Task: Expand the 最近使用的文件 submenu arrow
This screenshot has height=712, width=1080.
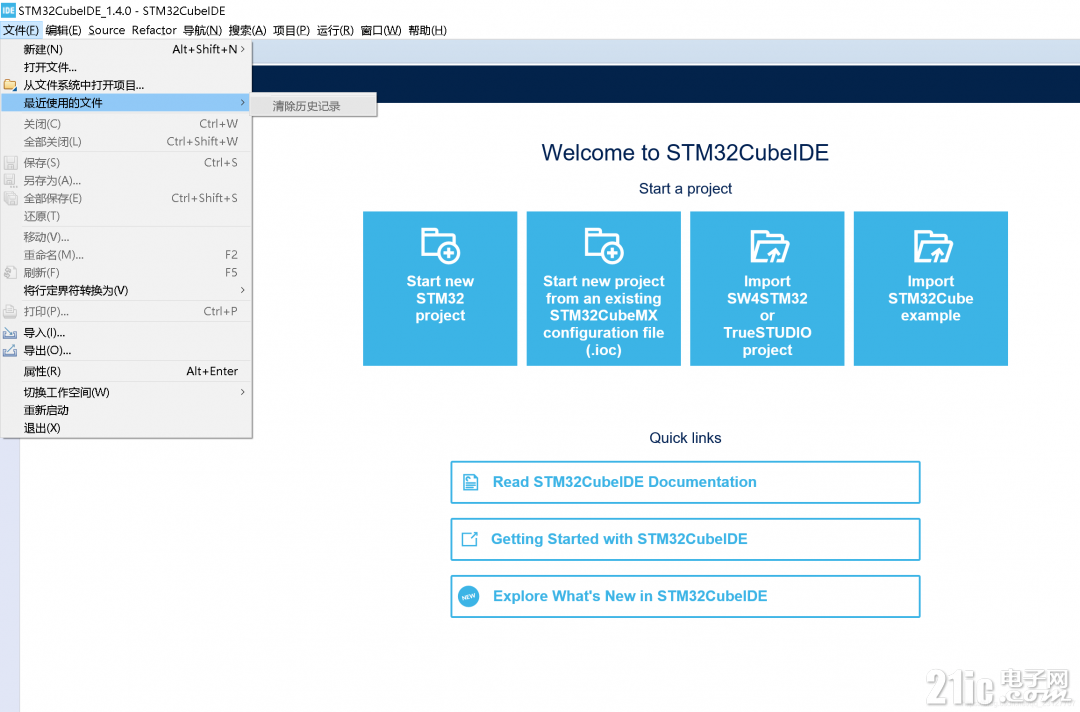Action: (x=242, y=103)
